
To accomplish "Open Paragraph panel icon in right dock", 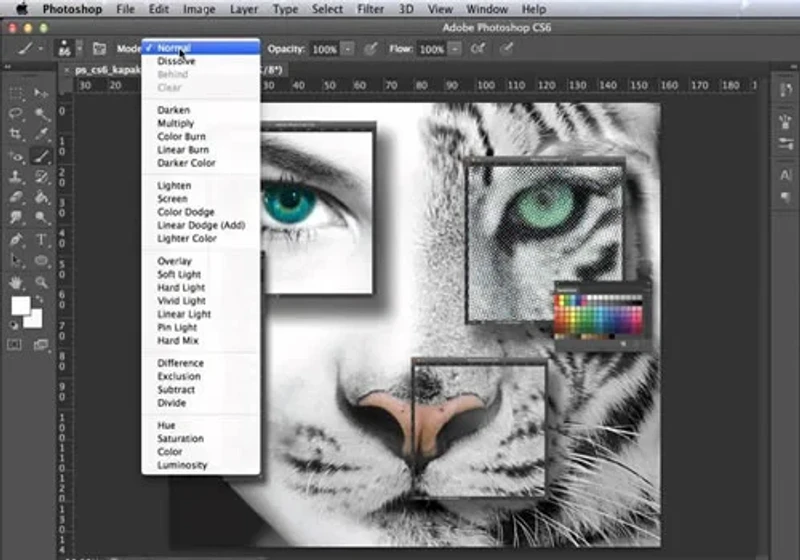I will pos(785,197).
